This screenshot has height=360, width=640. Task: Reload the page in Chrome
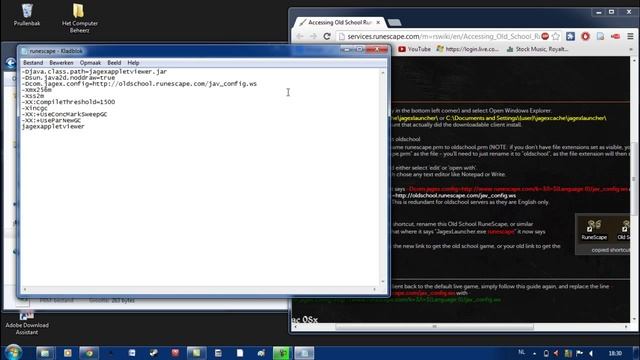pos(327,36)
